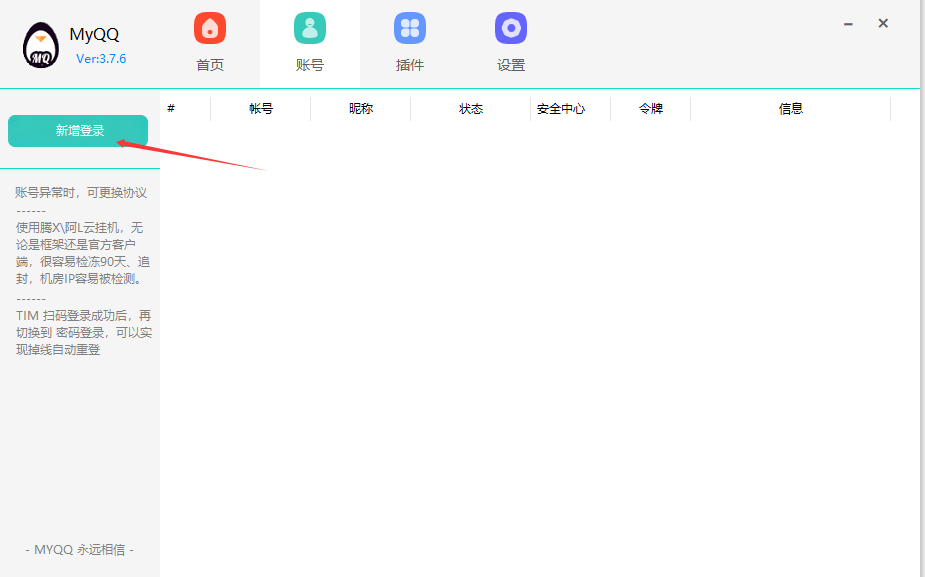Close the MyQQ window
The height and width of the screenshot is (577, 925).
click(883, 23)
